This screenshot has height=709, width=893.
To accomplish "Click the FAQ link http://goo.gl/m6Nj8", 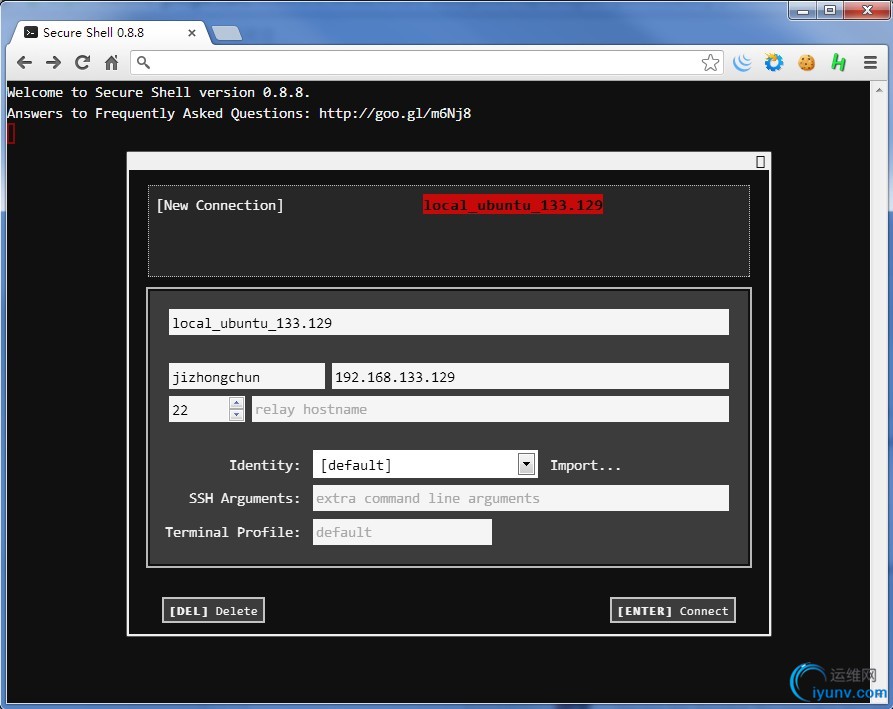I will coord(395,113).
